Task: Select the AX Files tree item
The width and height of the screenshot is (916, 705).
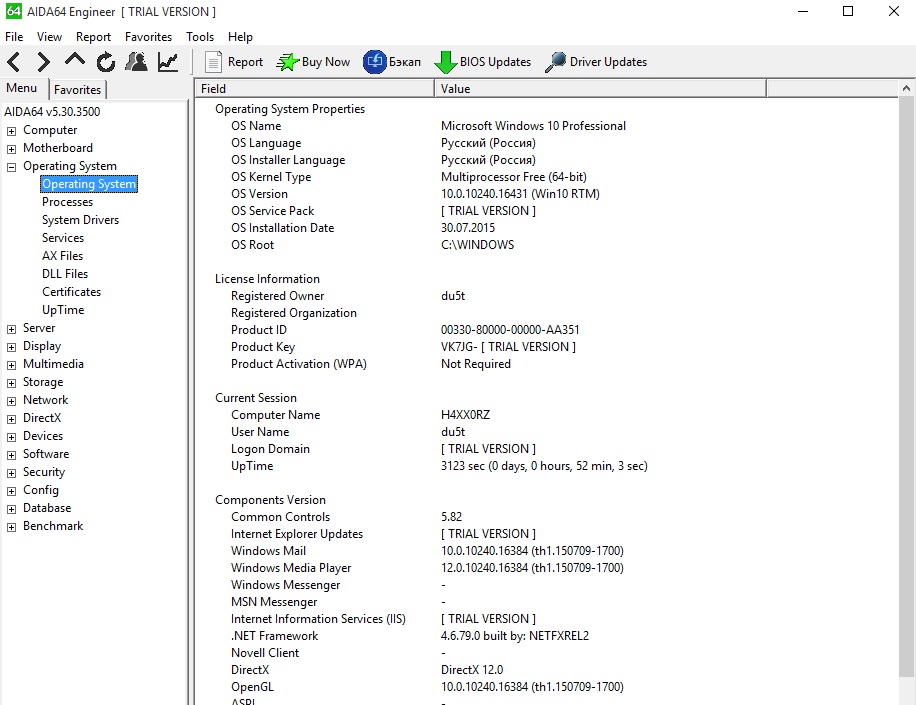Action: click(x=63, y=256)
